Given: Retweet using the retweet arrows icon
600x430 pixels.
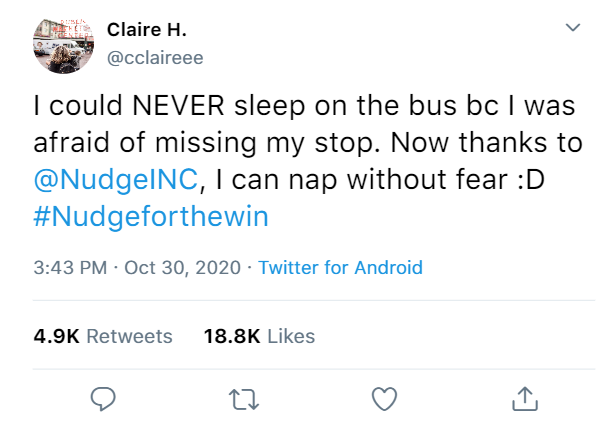Looking at the screenshot, I should point(244,399).
